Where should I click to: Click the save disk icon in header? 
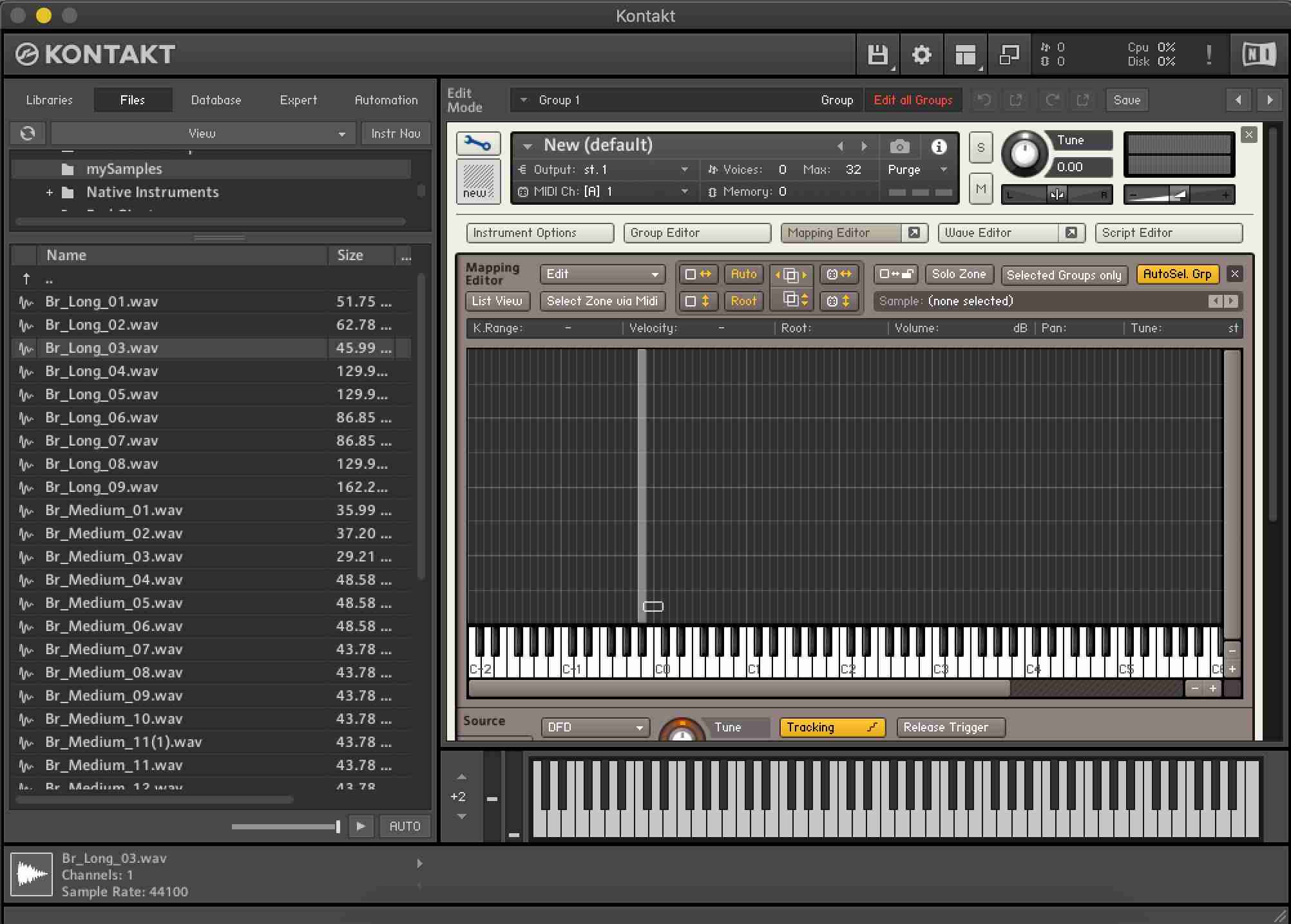[877, 55]
